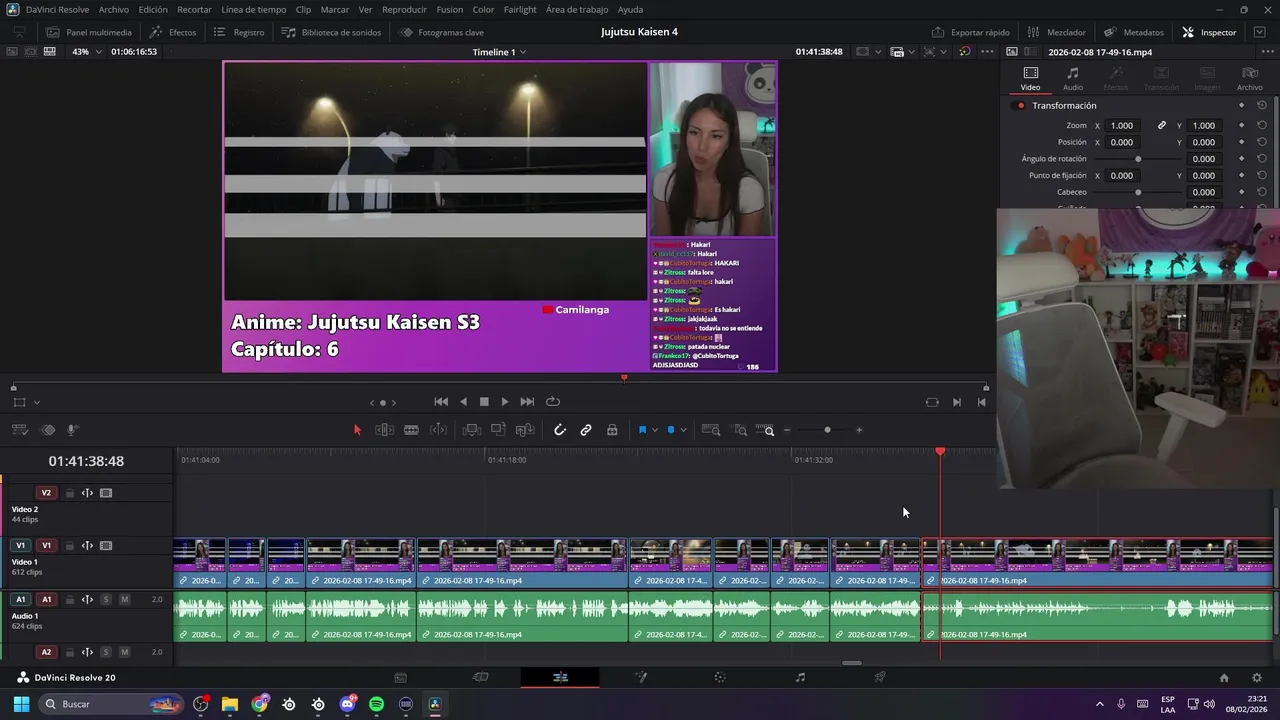1280x720 pixels.
Task: Collapse the Transformación section
Action: (x=1064, y=105)
